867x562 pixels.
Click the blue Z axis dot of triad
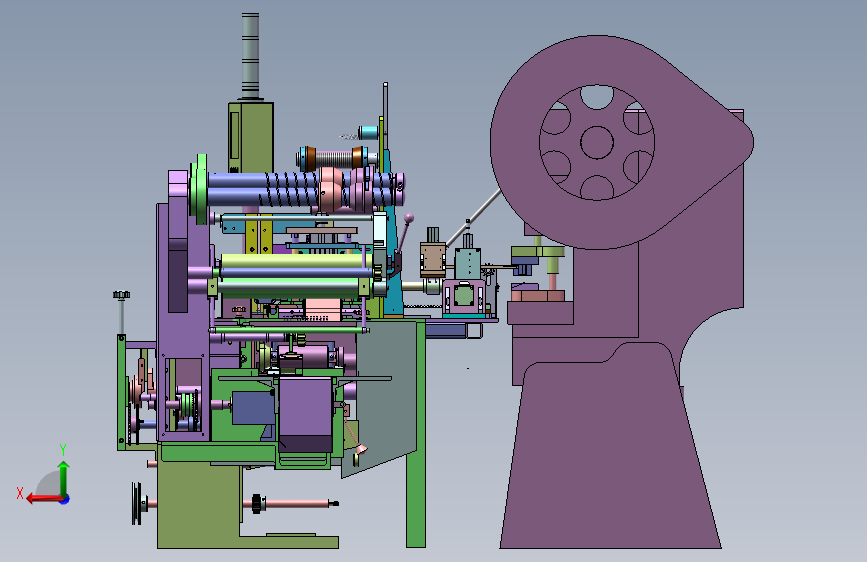pyautogui.click(x=65, y=499)
